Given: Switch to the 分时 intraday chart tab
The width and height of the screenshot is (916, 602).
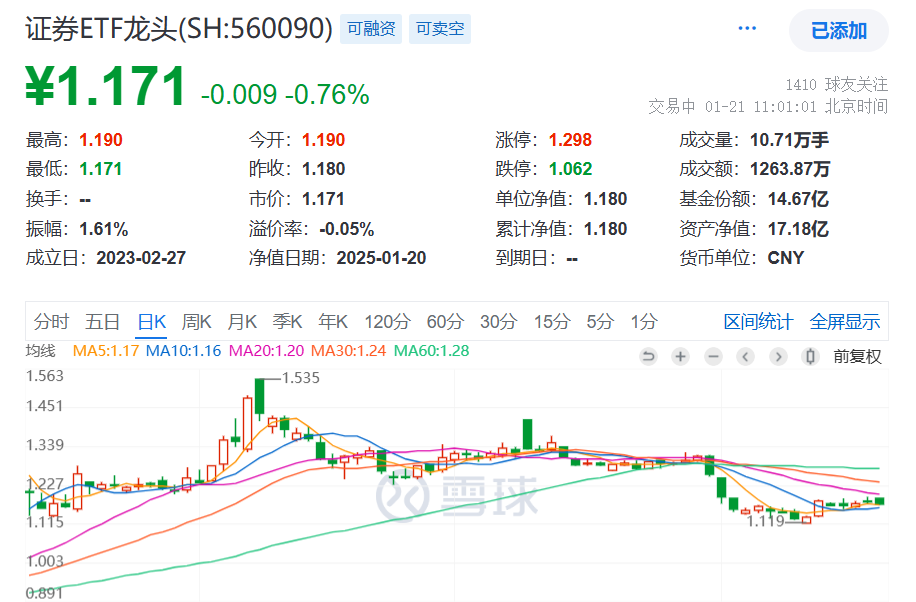Looking at the screenshot, I should [53, 322].
